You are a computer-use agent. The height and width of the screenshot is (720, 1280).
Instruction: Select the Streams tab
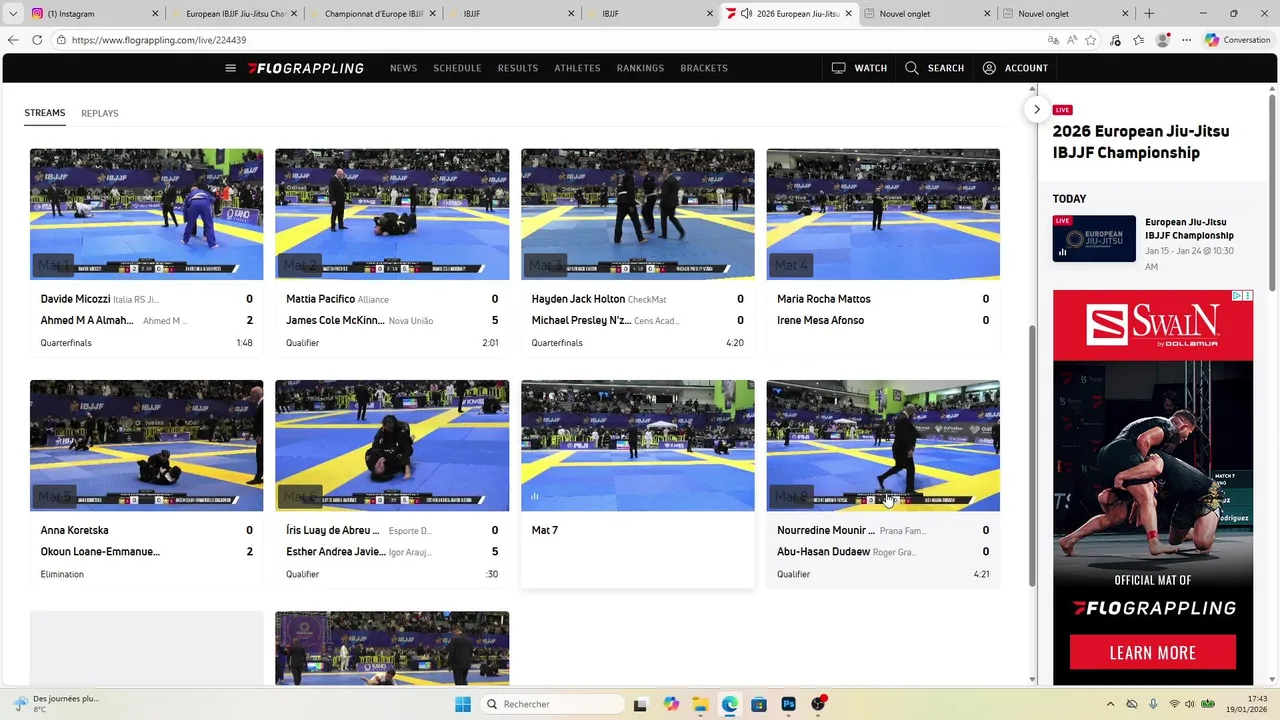pos(45,113)
